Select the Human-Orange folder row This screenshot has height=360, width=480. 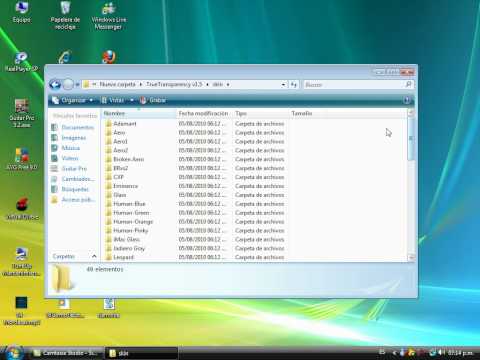pos(195,222)
